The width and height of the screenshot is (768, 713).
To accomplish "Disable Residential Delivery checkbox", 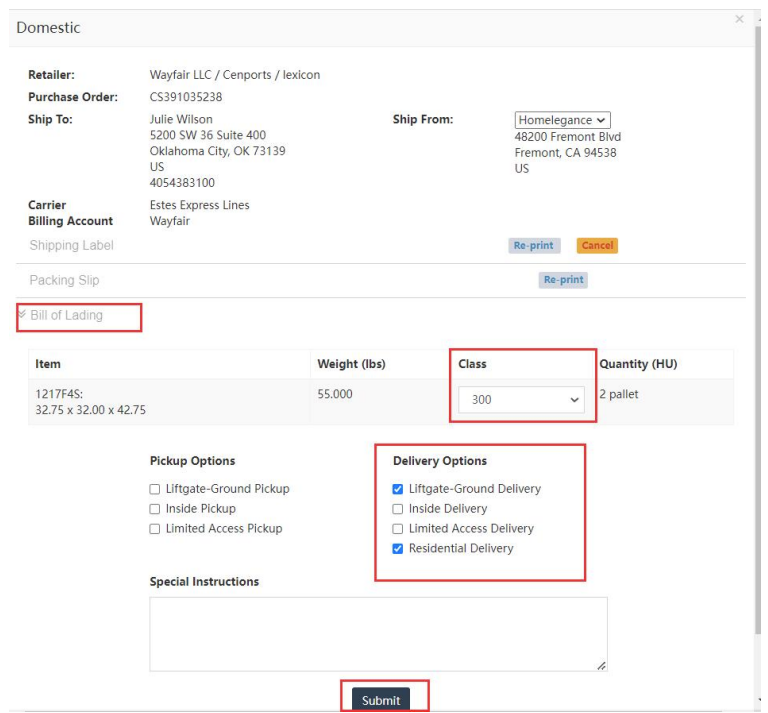I will pos(398,549).
